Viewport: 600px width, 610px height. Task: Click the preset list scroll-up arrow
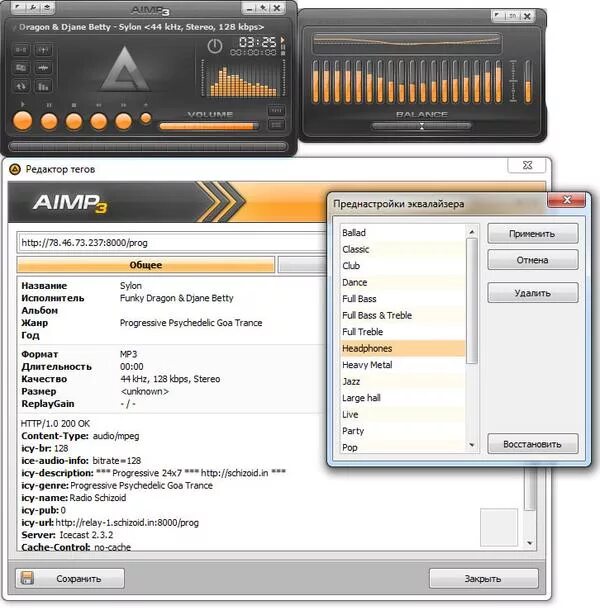pyautogui.click(x=472, y=232)
